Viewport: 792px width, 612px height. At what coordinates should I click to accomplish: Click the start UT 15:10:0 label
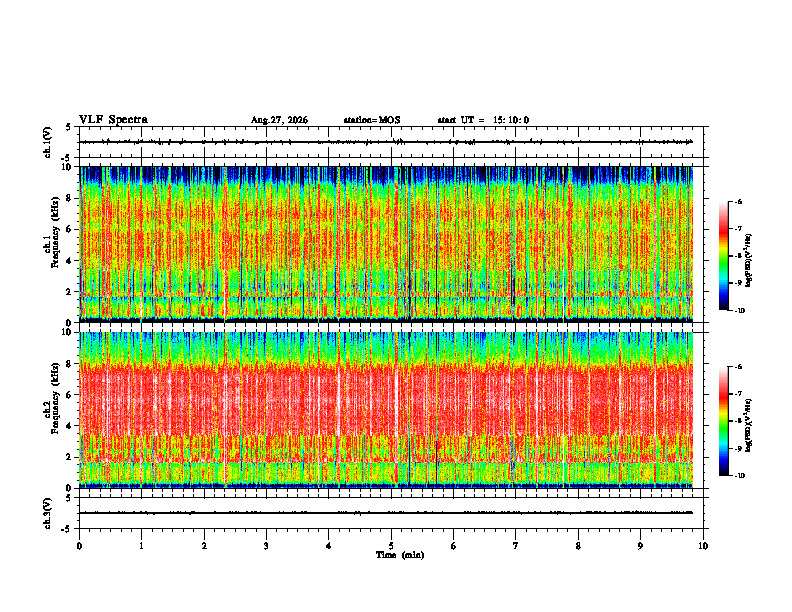click(483, 120)
